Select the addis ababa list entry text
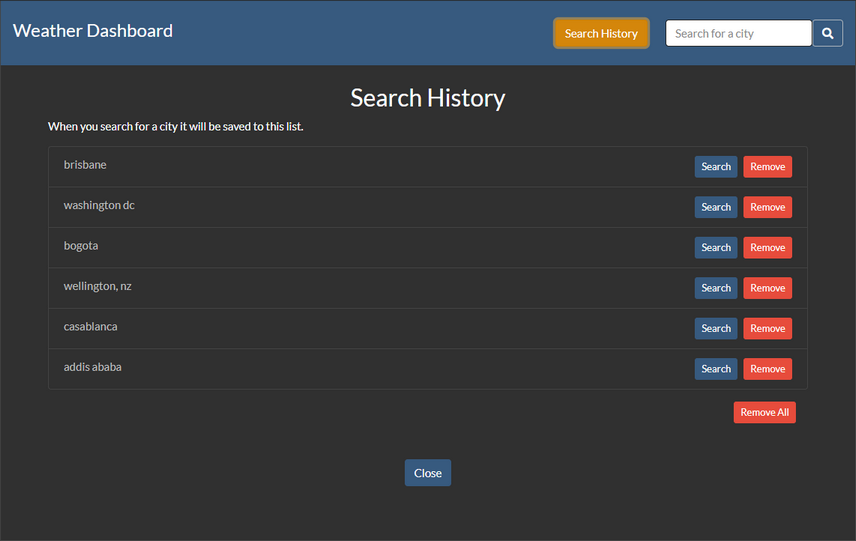The image size is (856, 541). pos(92,367)
